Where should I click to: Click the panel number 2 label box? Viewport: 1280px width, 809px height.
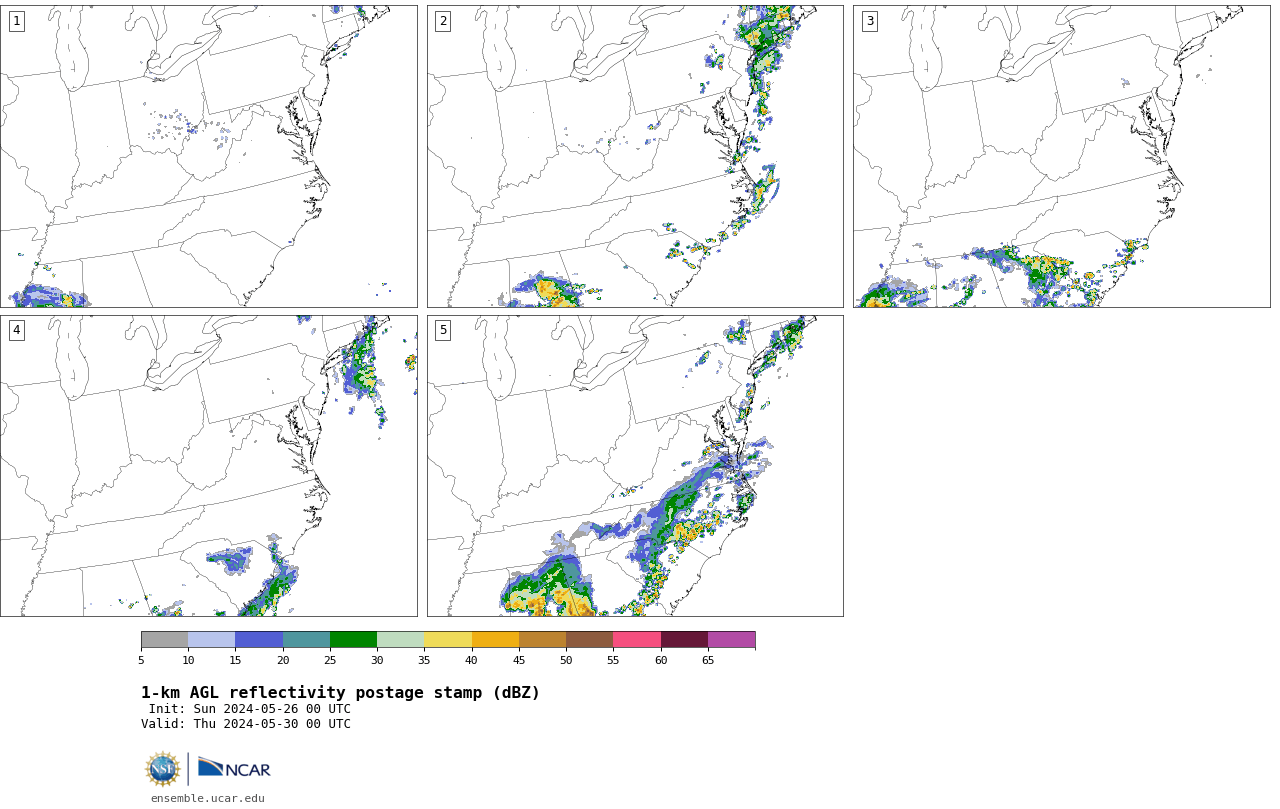coord(442,21)
